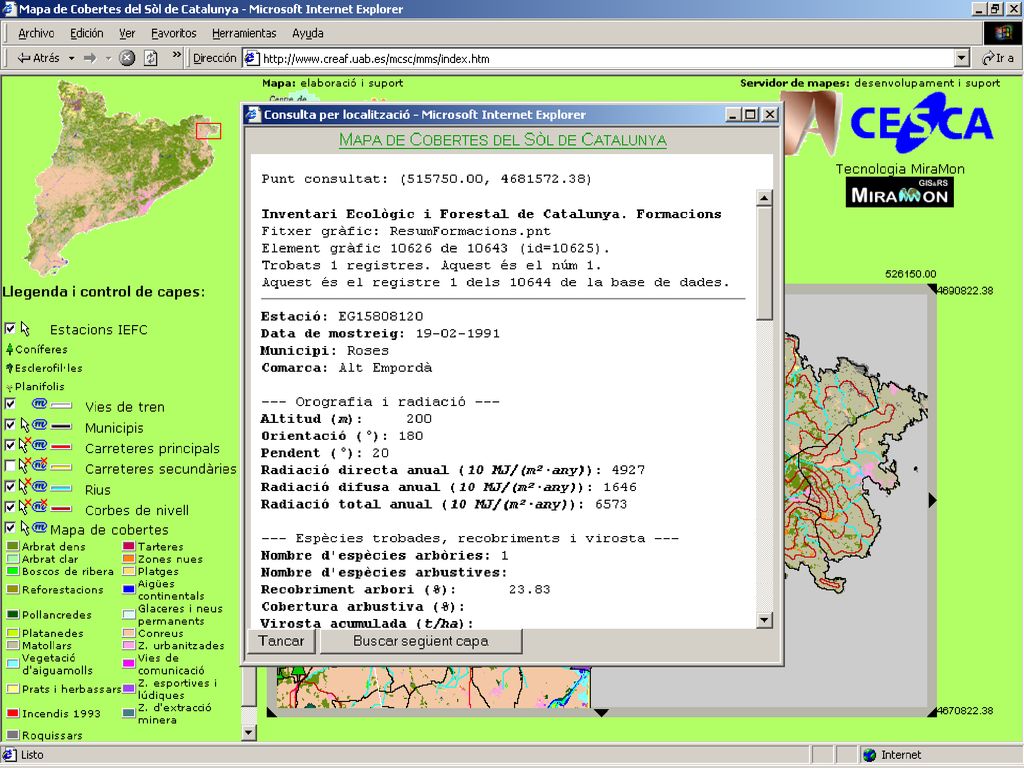1024x768 pixels.
Task: Open the Atrás history dropdown arrow
Action: tap(71, 58)
